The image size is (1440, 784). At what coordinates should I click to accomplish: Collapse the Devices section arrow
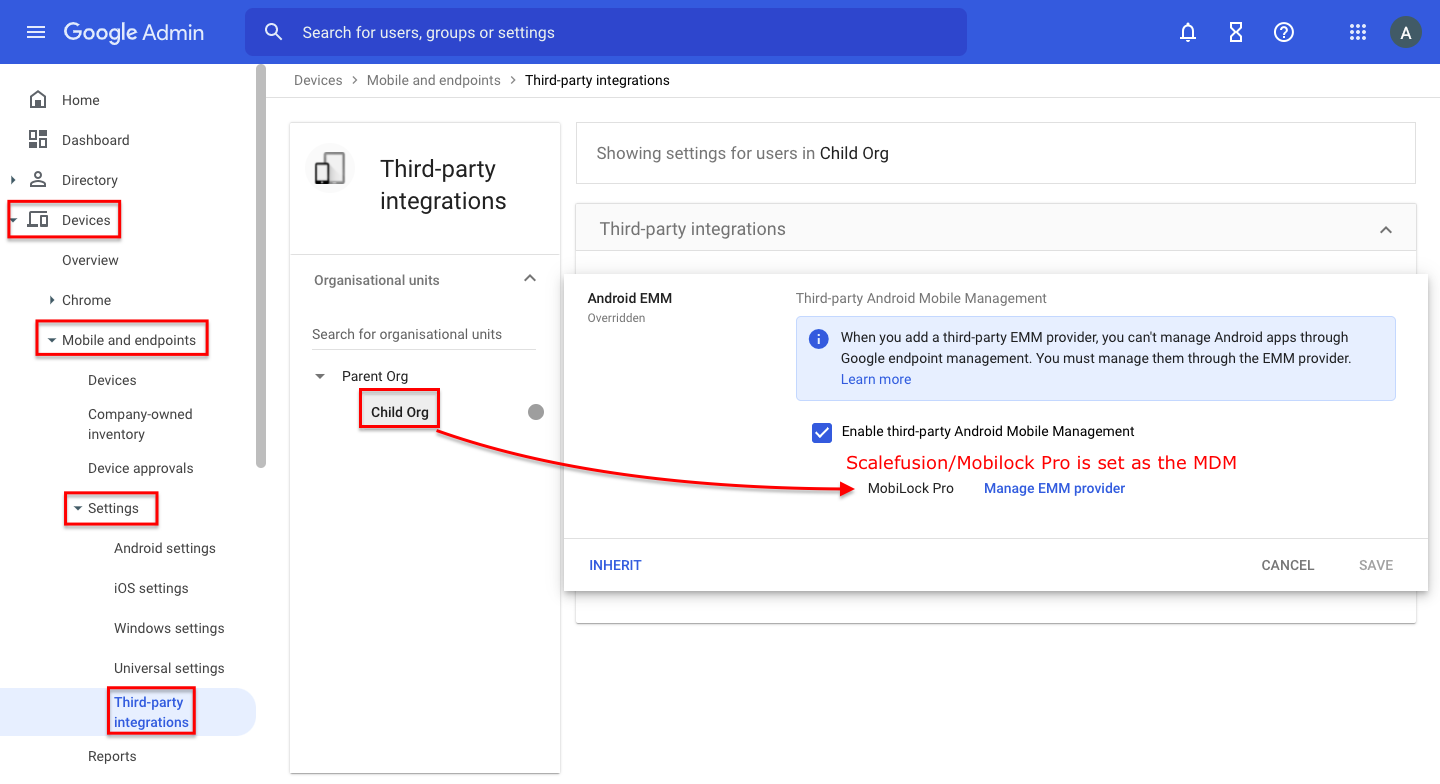tap(13, 220)
